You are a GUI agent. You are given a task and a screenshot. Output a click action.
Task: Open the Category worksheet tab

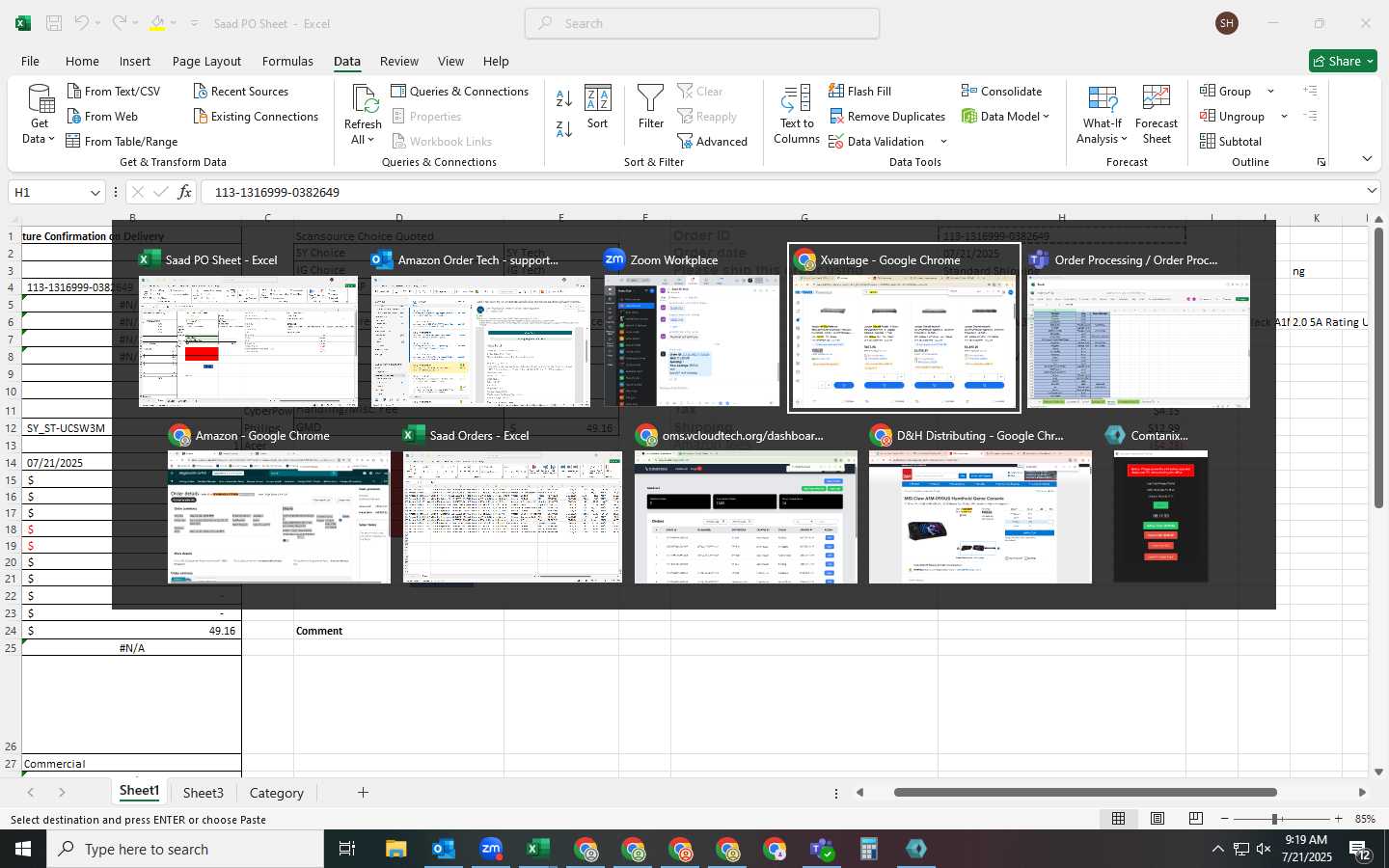[277, 793]
